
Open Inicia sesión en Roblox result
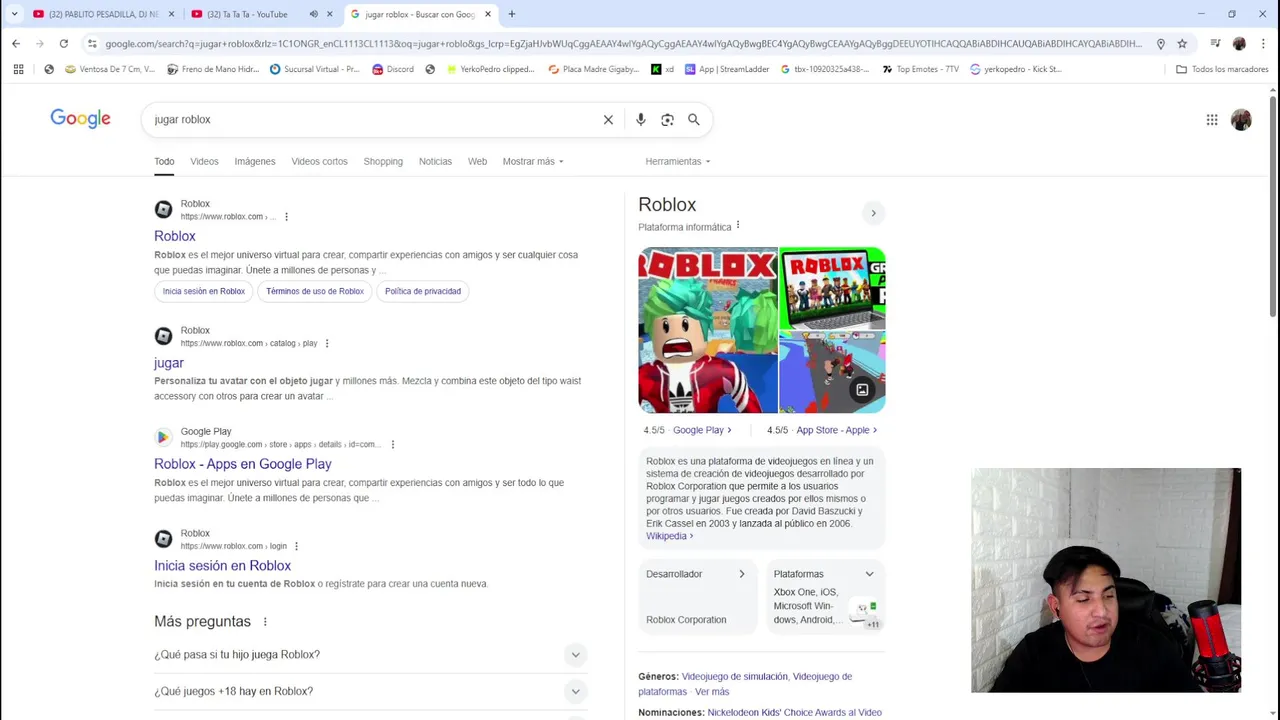click(222, 566)
